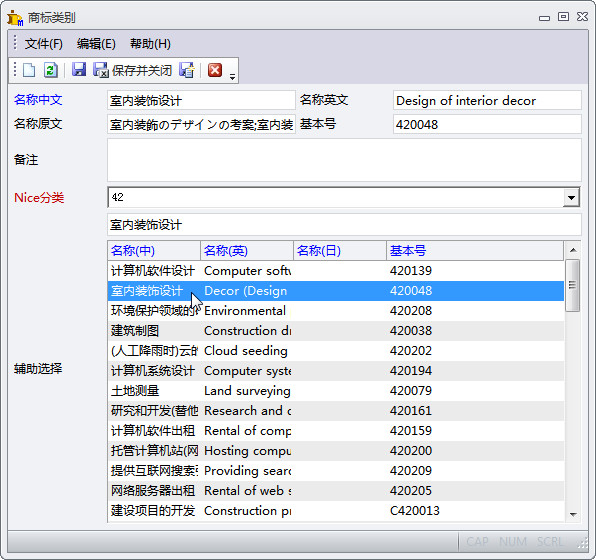Click the 名称英文 input field
This screenshot has height=560, width=596.
coord(487,100)
